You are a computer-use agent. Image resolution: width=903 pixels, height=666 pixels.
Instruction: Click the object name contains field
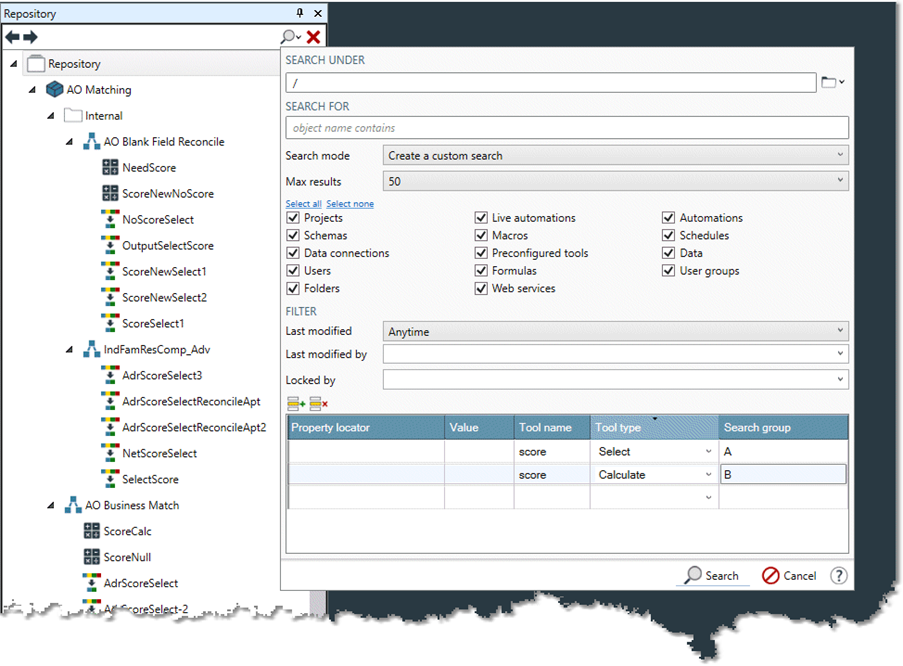[566, 128]
